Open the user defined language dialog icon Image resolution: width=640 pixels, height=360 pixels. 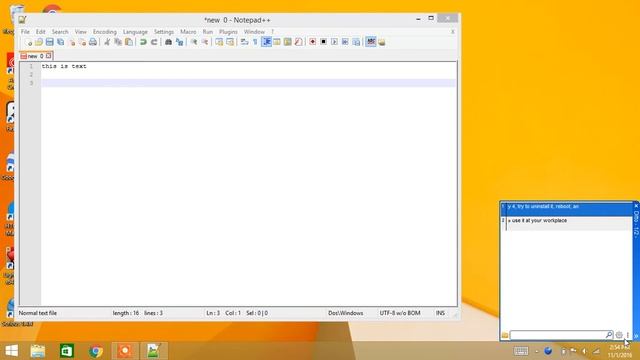click(x=277, y=42)
